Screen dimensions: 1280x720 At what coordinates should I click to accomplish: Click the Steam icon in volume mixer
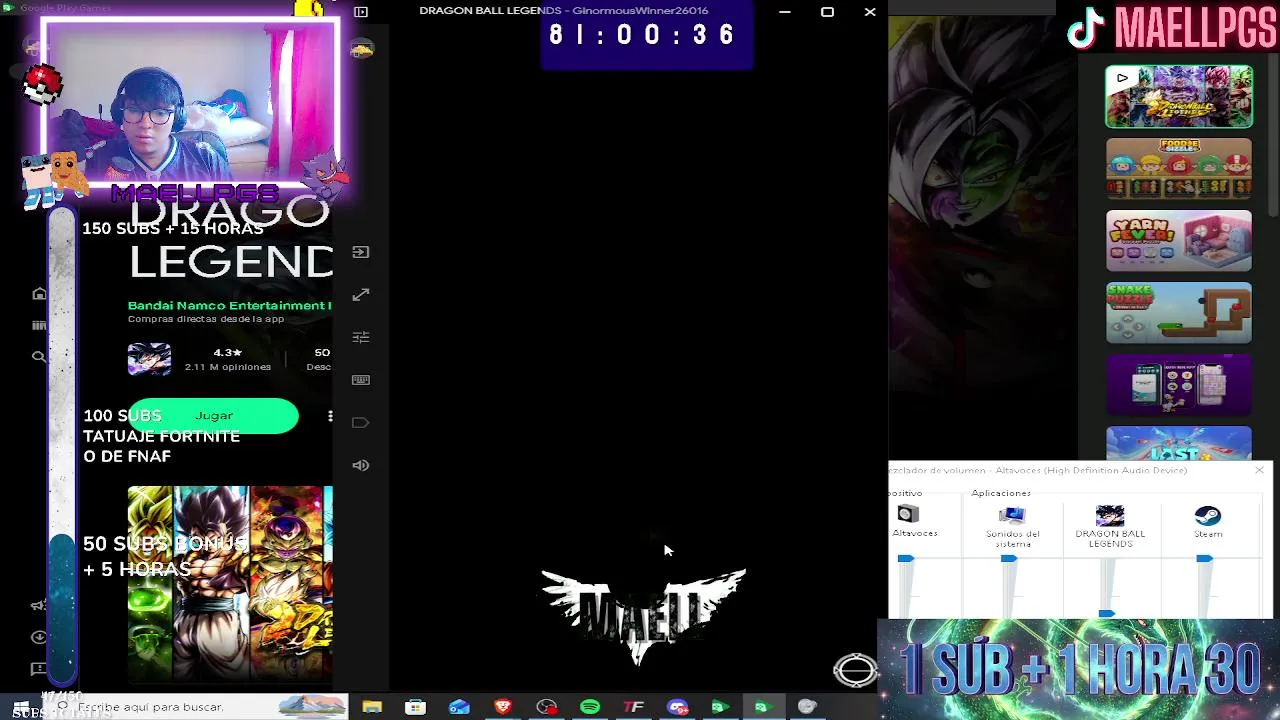tap(1208, 516)
